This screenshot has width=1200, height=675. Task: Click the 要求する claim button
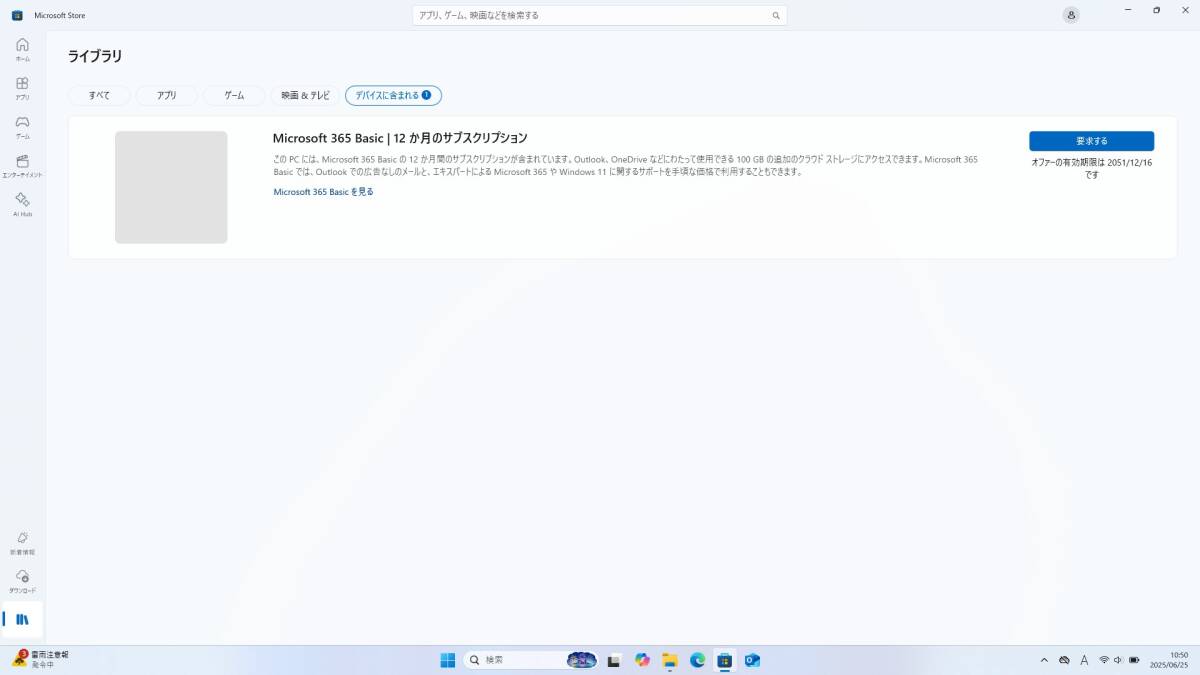tap(1091, 141)
